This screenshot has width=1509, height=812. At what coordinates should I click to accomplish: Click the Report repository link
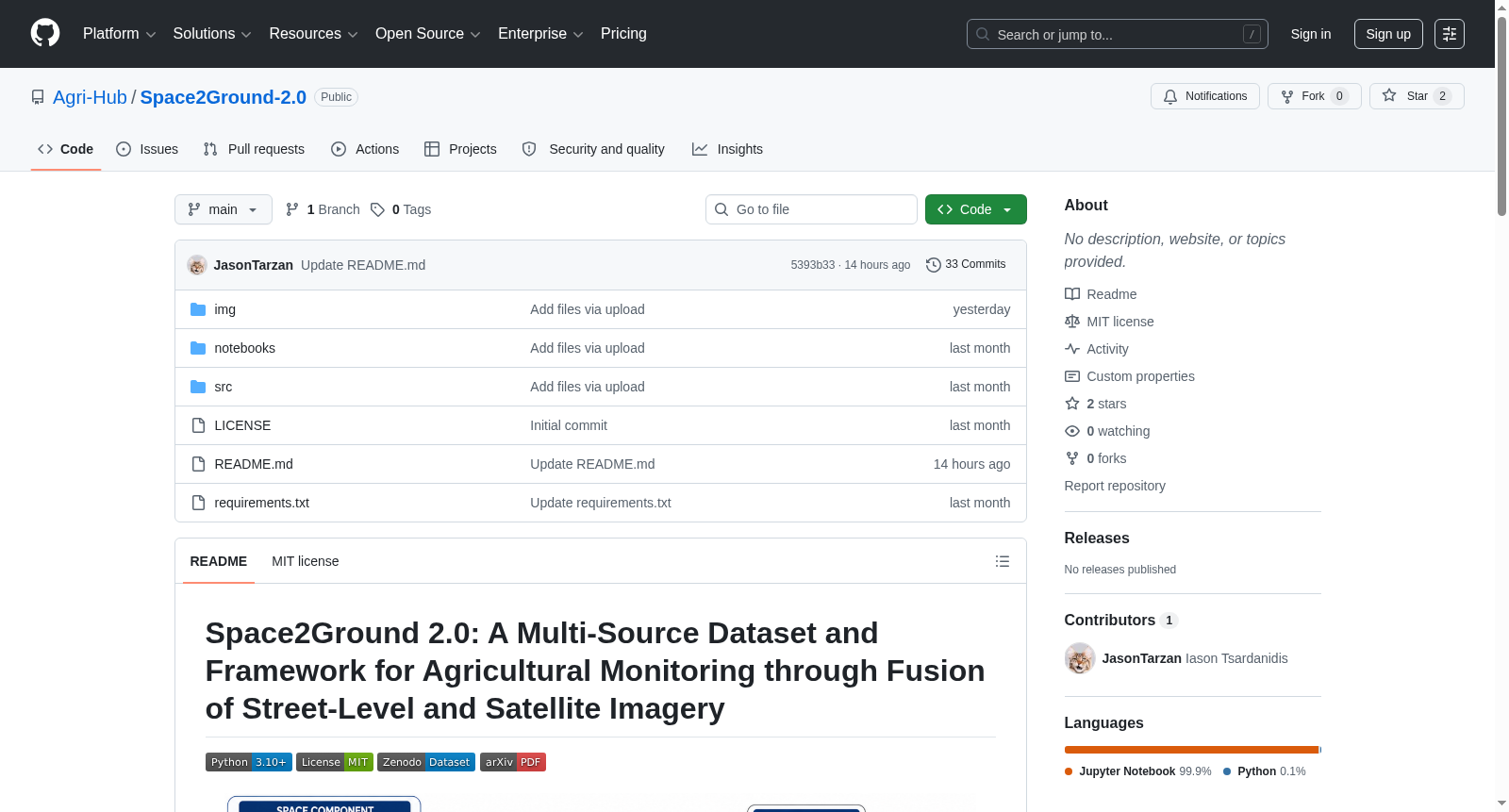1115,486
